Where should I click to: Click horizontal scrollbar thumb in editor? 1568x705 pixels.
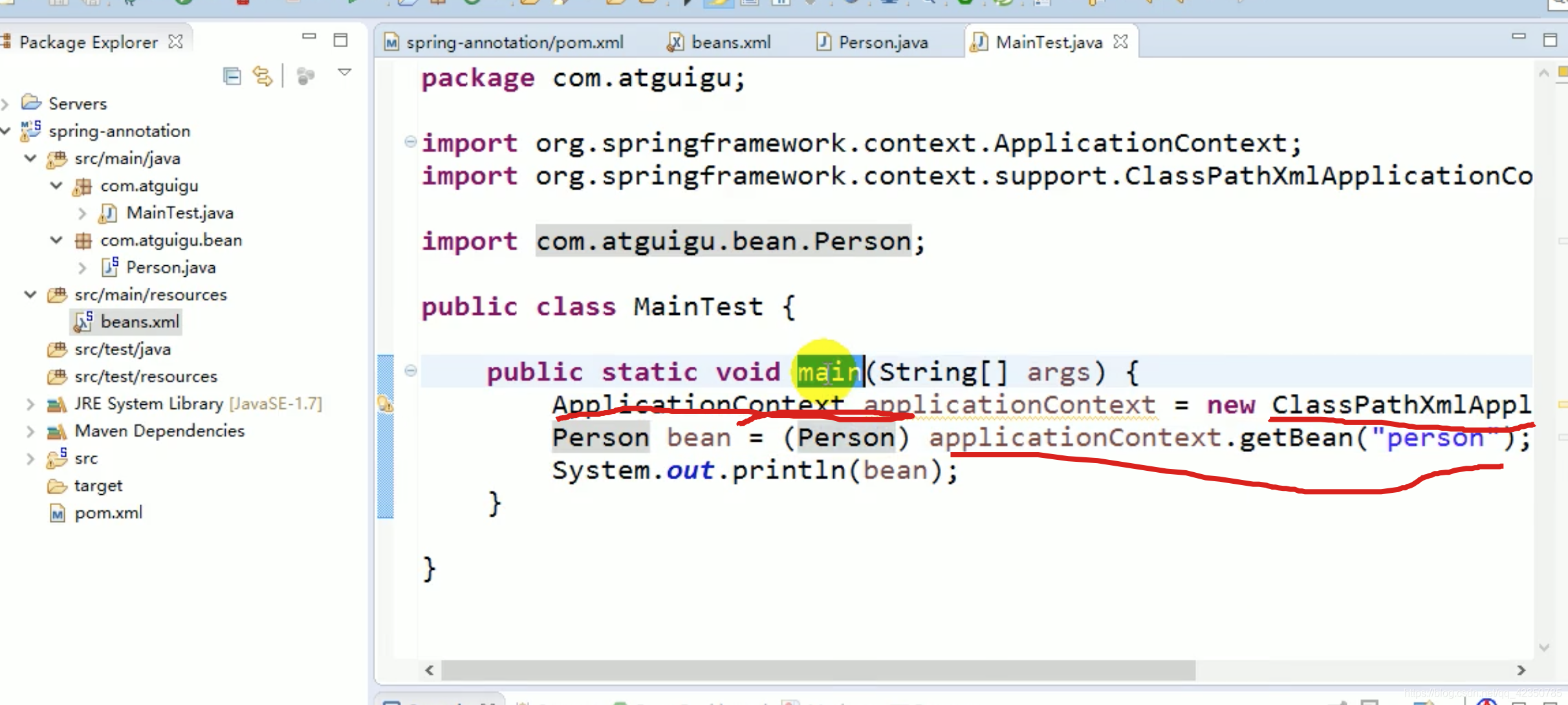click(x=818, y=670)
